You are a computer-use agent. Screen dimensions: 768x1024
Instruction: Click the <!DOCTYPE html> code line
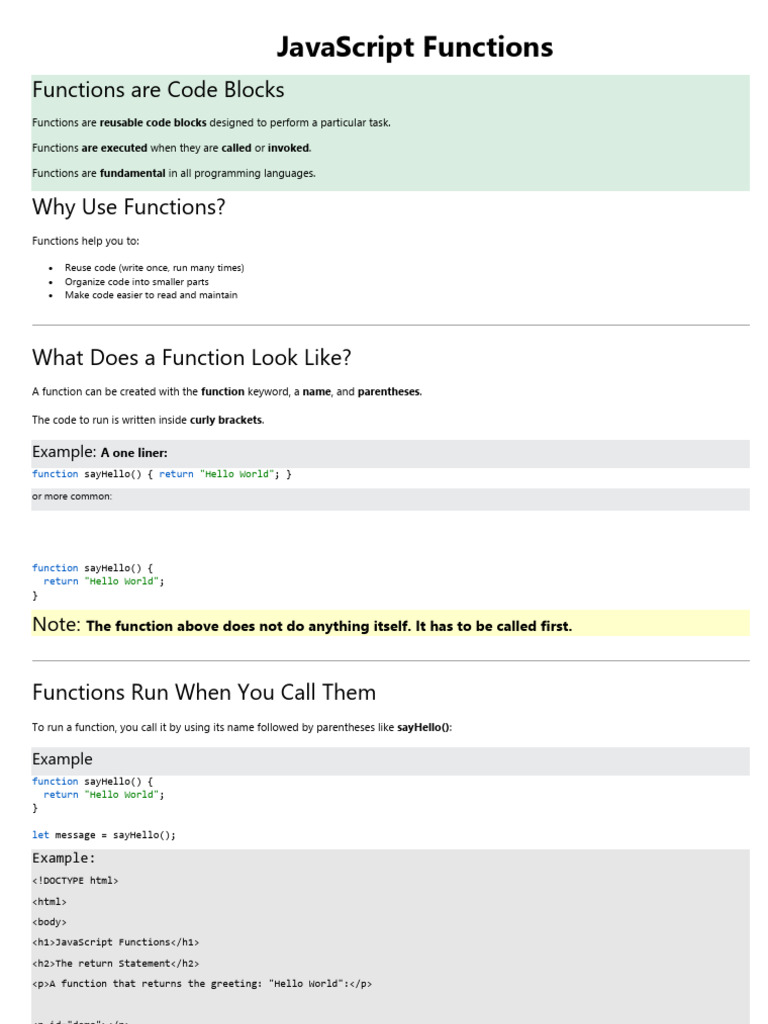click(75, 881)
